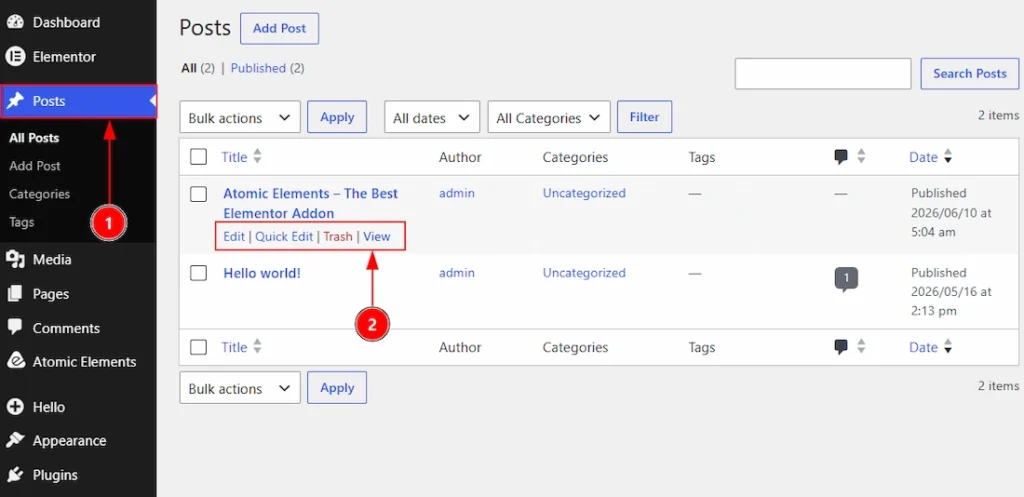The height and width of the screenshot is (497, 1024).
Task: Click Quick Edit link under Atomic Elements post
Action: [x=284, y=236]
